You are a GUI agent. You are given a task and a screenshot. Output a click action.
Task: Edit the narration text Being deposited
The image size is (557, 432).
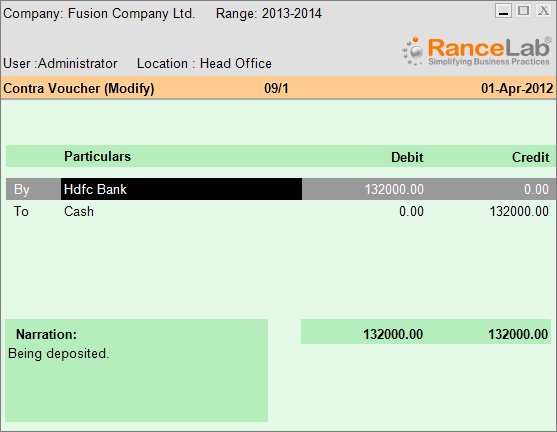click(x=59, y=353)
